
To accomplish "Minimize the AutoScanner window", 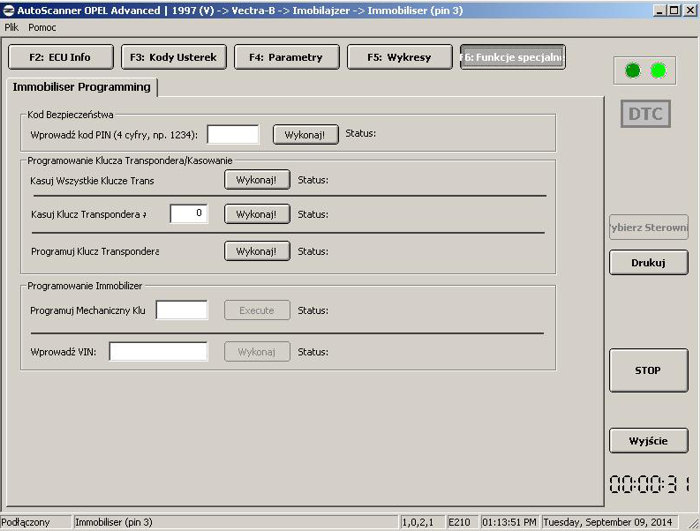I will 660,10.
